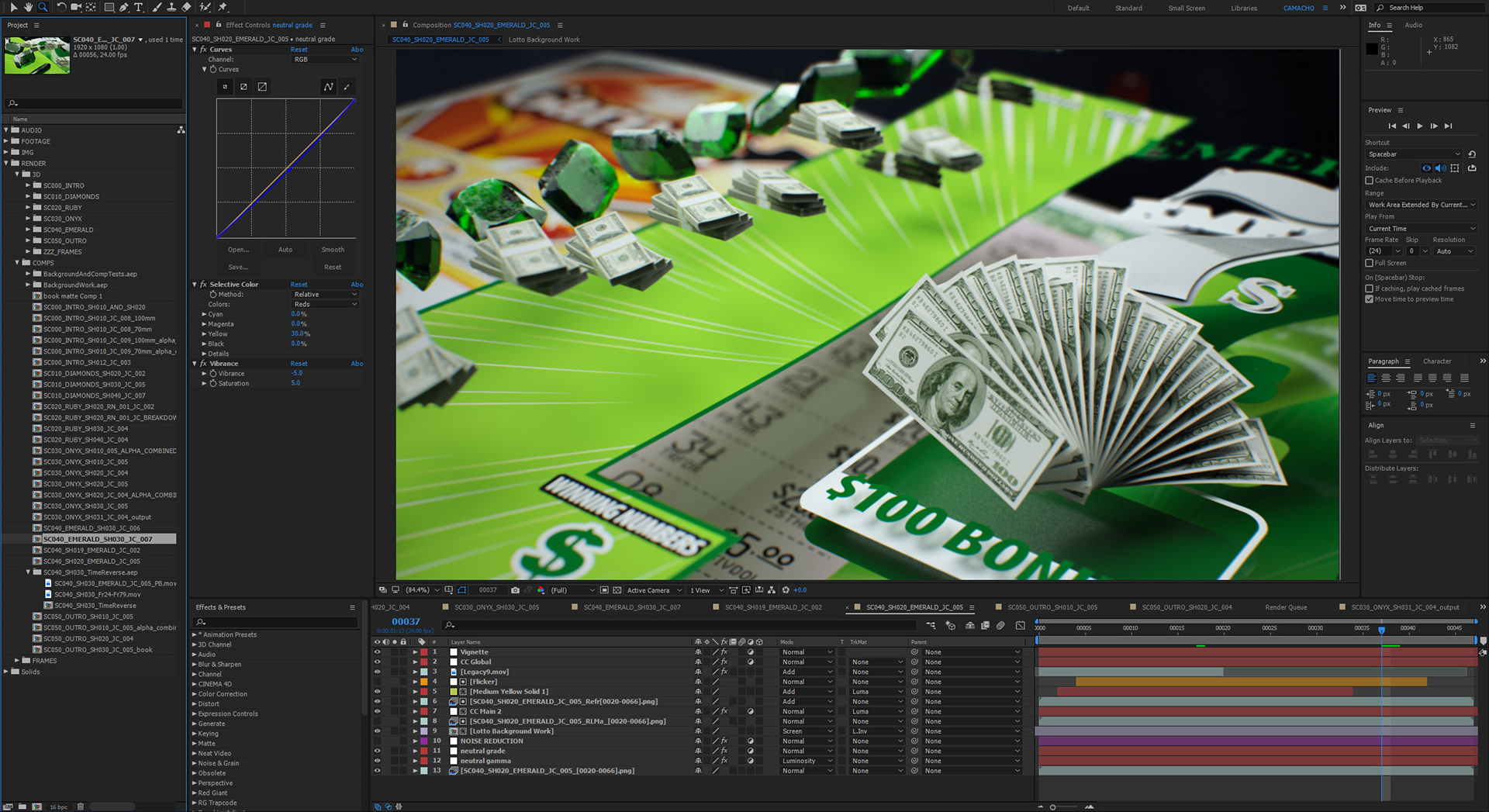Open the Graph Editor icon in timeline
The height and width of the screenshot is (812, 1489).
click(x=1020, y=625)
